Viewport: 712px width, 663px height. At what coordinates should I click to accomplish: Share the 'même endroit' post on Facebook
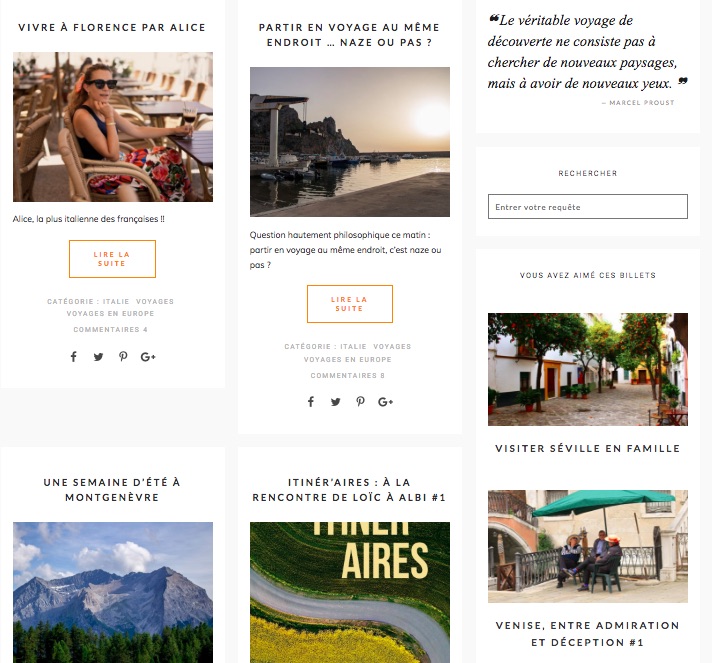click(x=311, y=401)
